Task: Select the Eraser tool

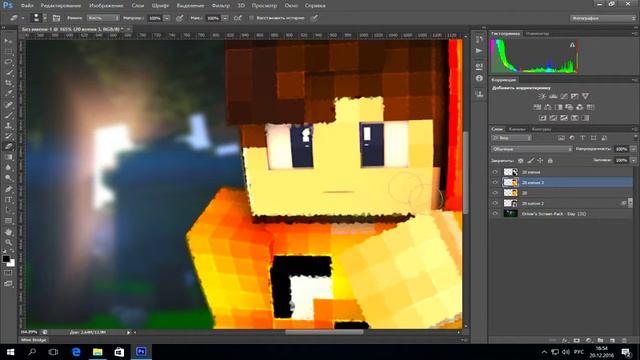Action: [x=8, y=147]
